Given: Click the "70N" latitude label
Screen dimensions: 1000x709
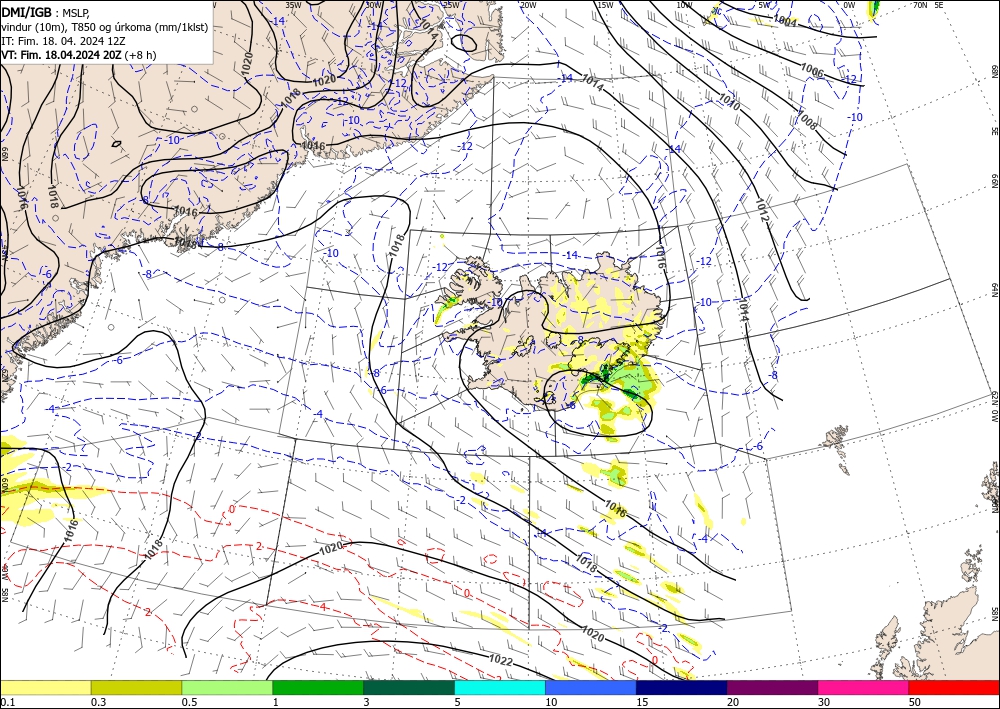Looking at the screenshot, I should click(920, 5).
